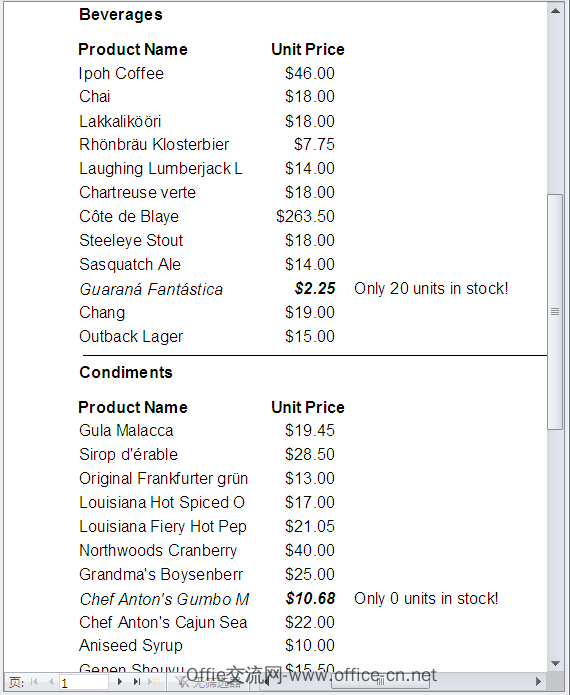This screenshot has width=570, height=695.
Task: Go to the next page arrow
Action: [120, 682]
